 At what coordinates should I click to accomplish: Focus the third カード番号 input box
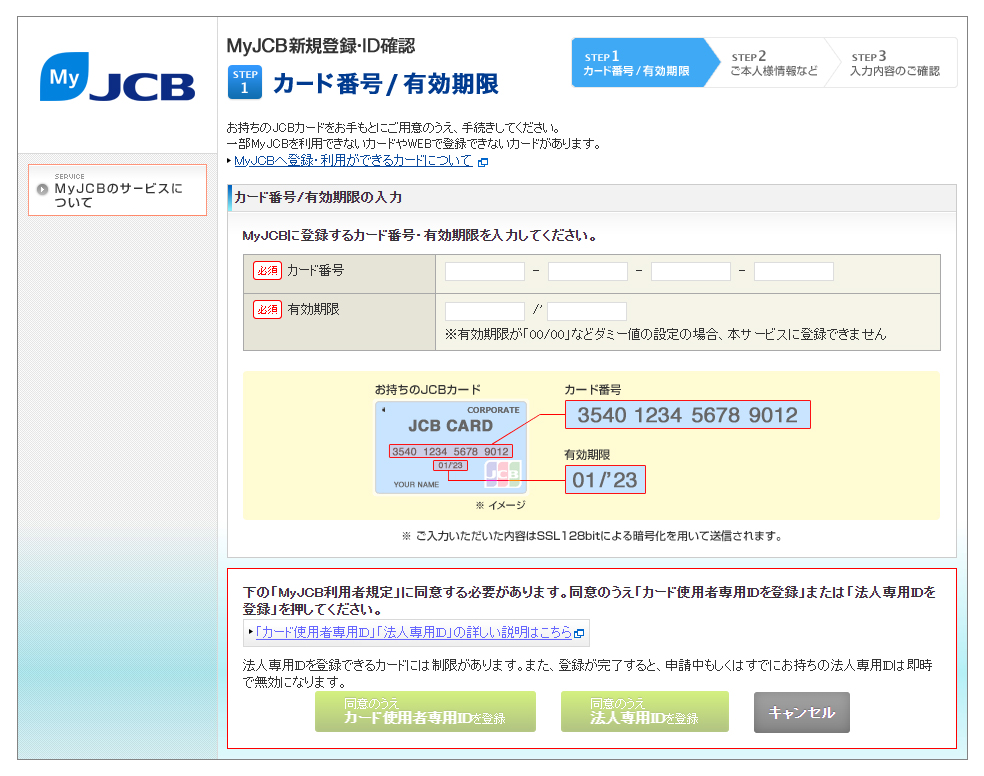(690, 272)
